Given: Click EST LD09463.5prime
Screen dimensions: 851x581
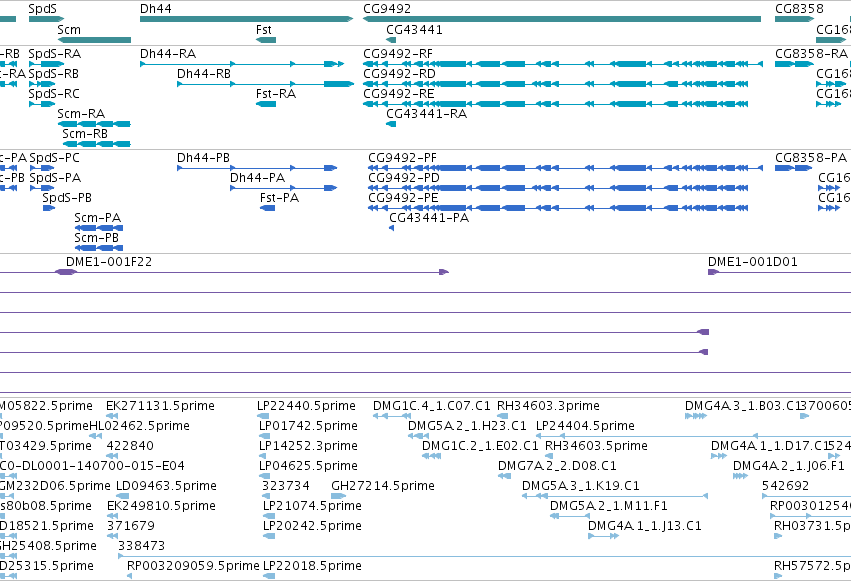Looking at the screenshot, I should [123, 496].
